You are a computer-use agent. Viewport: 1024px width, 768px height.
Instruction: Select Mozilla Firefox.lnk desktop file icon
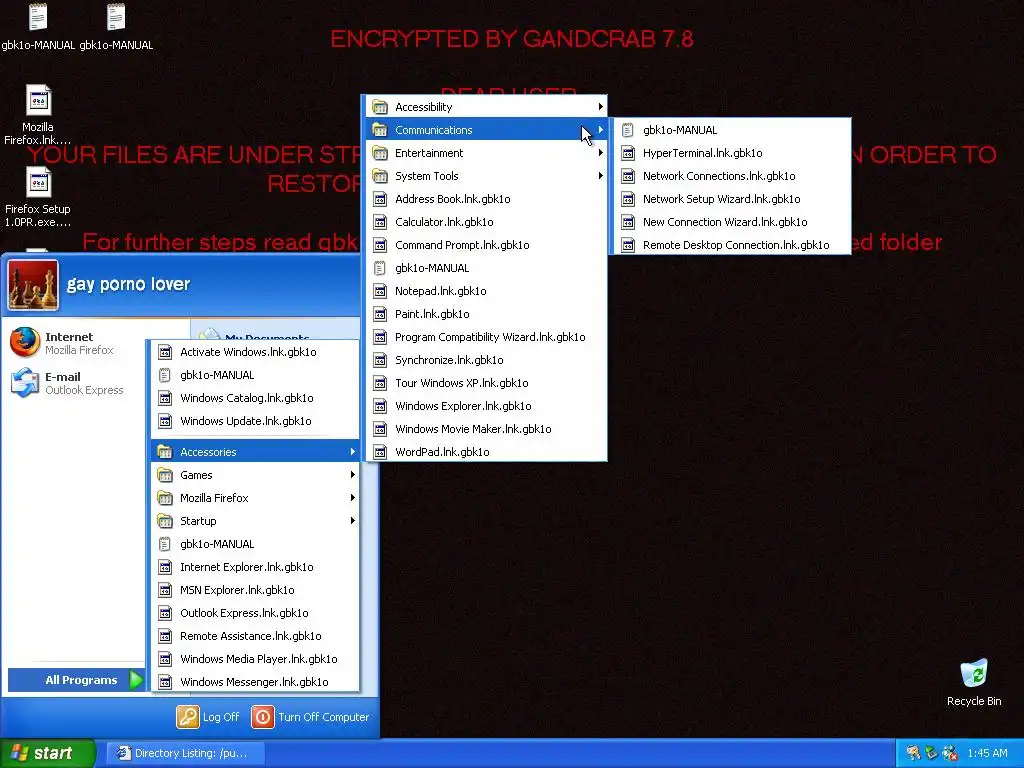point(38,115)
